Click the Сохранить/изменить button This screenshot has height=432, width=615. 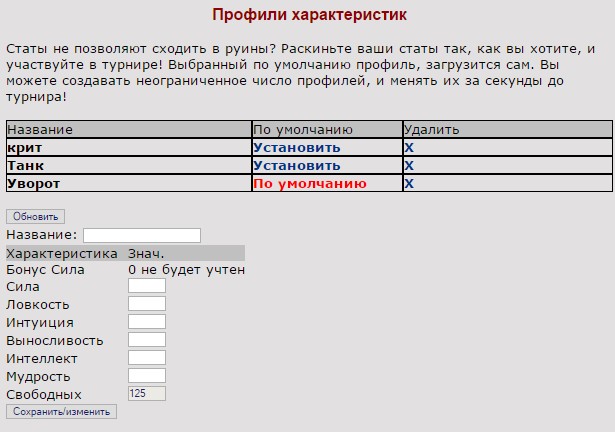tap(61, 411)
